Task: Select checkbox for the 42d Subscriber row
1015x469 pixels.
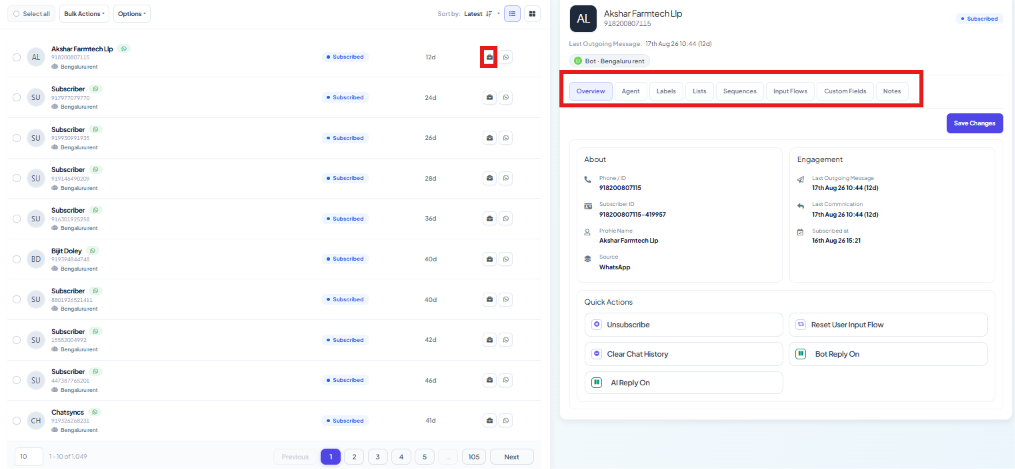Action: click(x=17, y=340)
